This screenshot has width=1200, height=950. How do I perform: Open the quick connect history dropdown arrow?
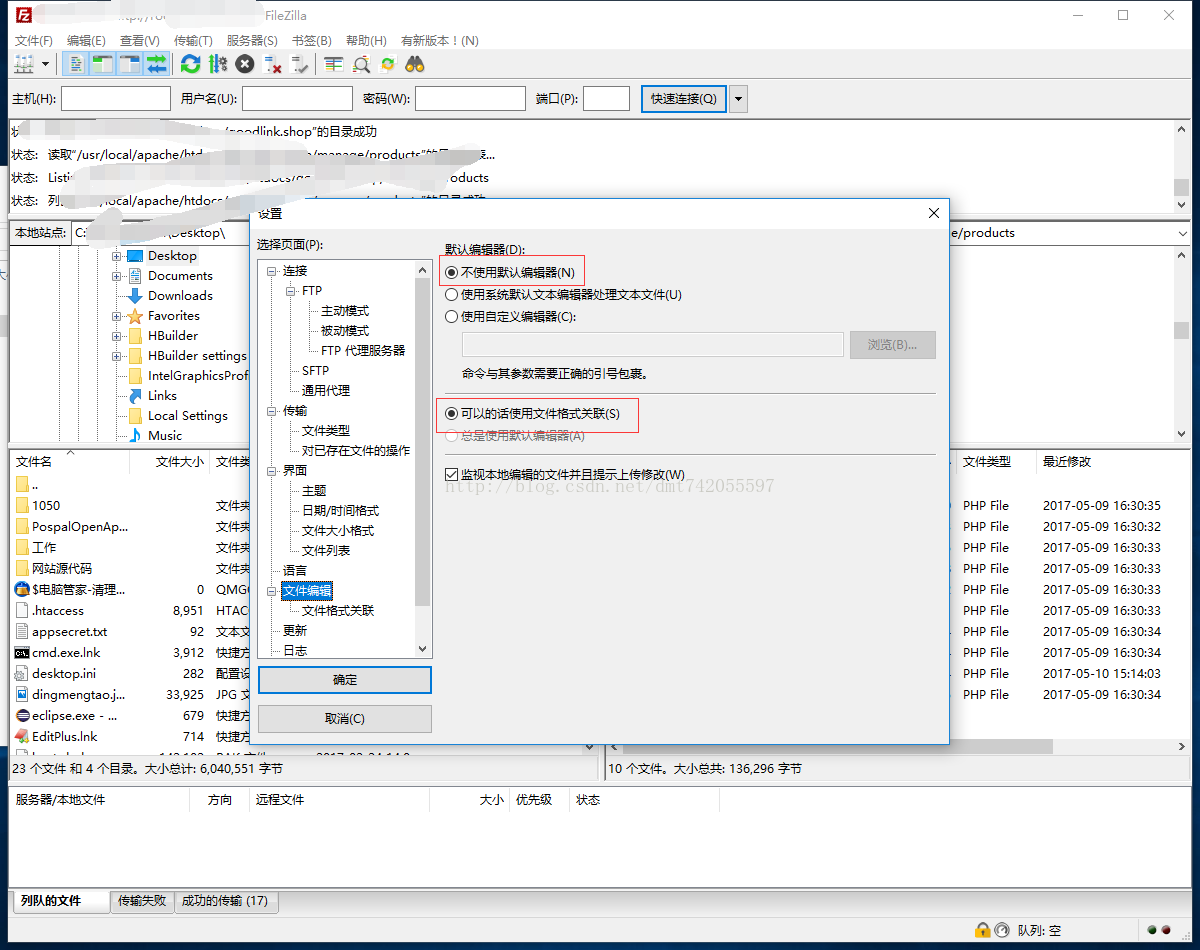(x=738, y=99)
